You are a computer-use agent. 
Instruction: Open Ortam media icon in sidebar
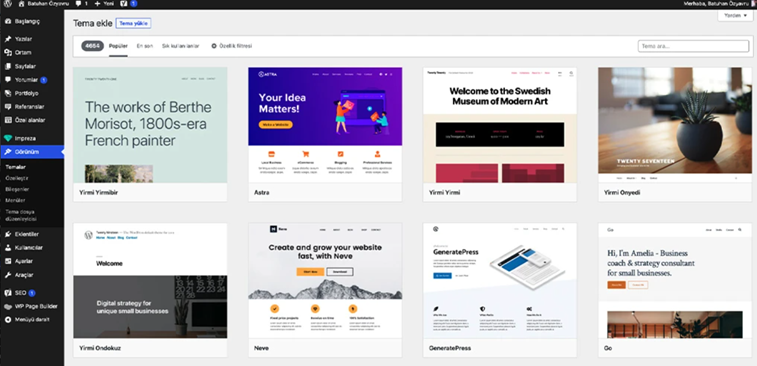click(x=8, y=52)
